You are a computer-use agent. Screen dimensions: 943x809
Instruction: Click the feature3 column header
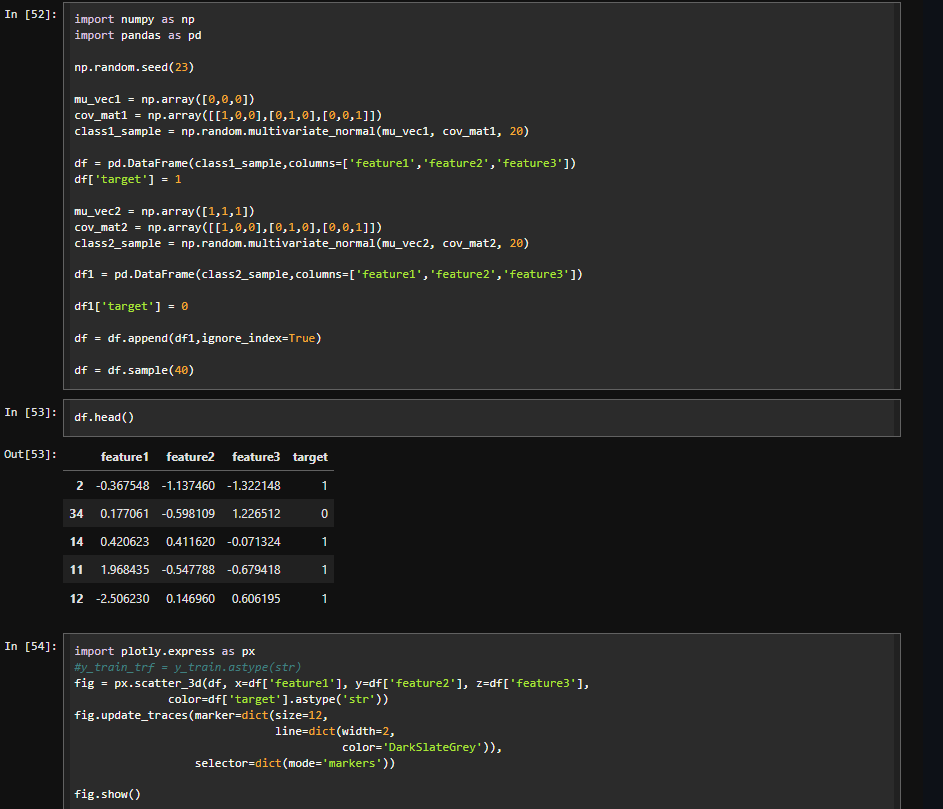coord(256,457)
